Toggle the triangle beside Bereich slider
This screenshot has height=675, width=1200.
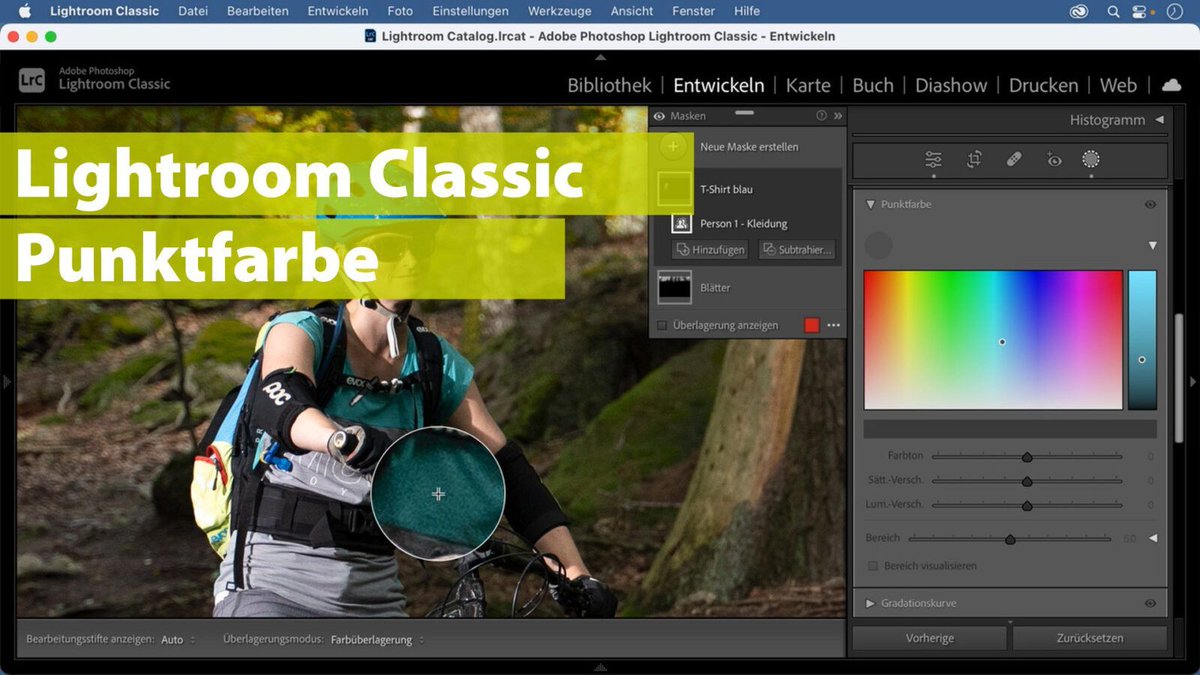1152,538
